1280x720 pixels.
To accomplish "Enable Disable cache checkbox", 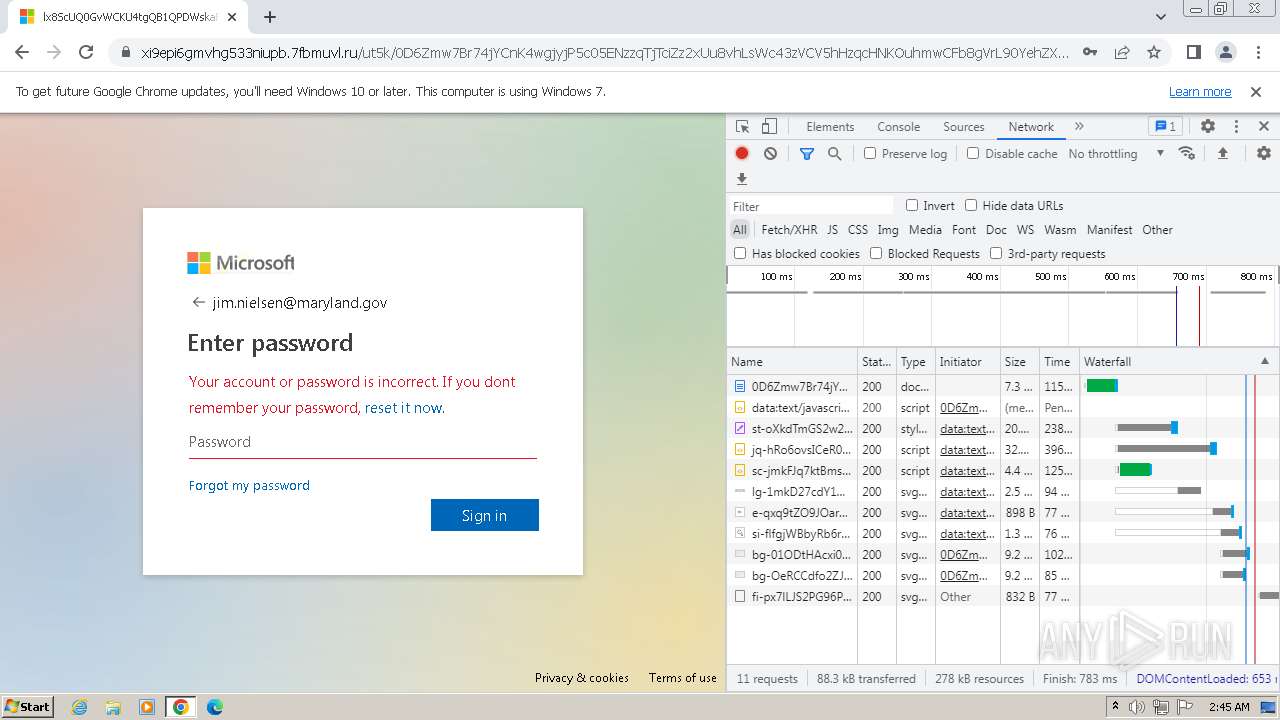I will point(973,153).
